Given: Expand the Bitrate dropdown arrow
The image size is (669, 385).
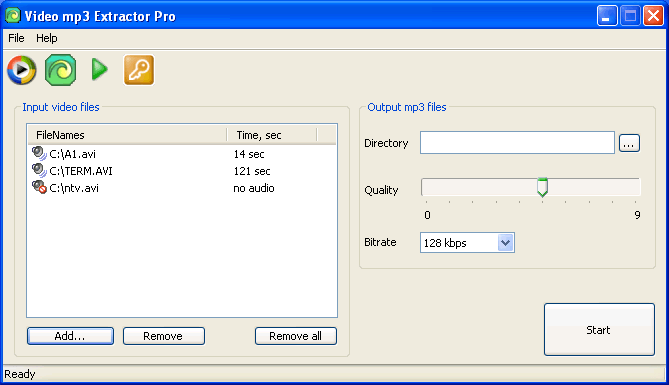Looking at the screenshot, I should click(506, 243).
